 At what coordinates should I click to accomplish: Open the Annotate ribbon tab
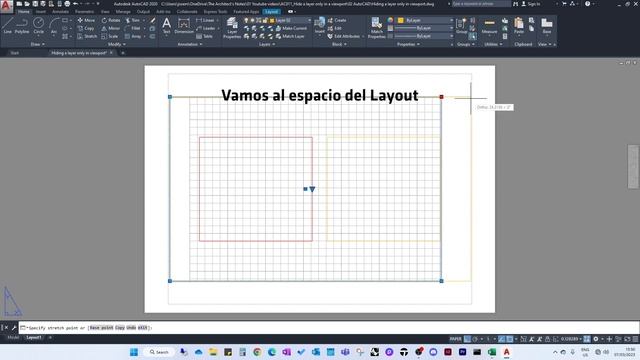pos(60,12)
